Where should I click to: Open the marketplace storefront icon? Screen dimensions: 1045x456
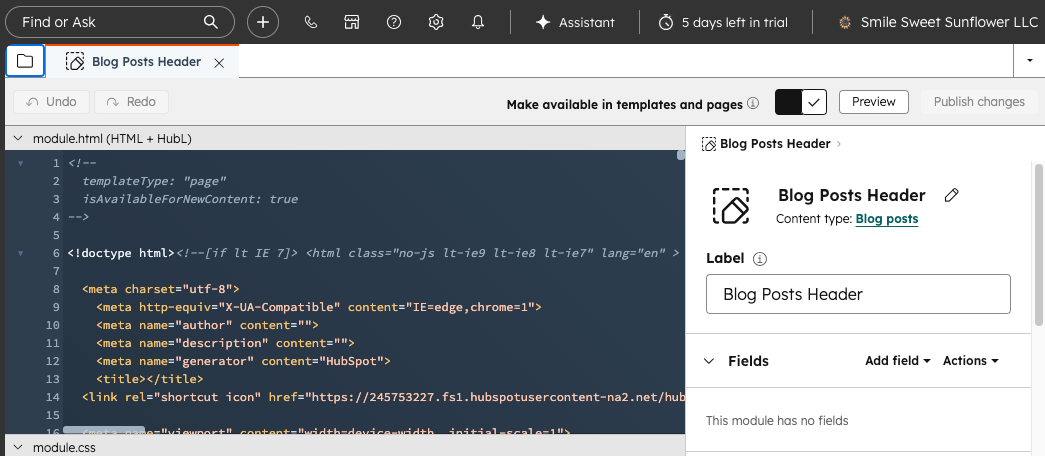(352, 22)
